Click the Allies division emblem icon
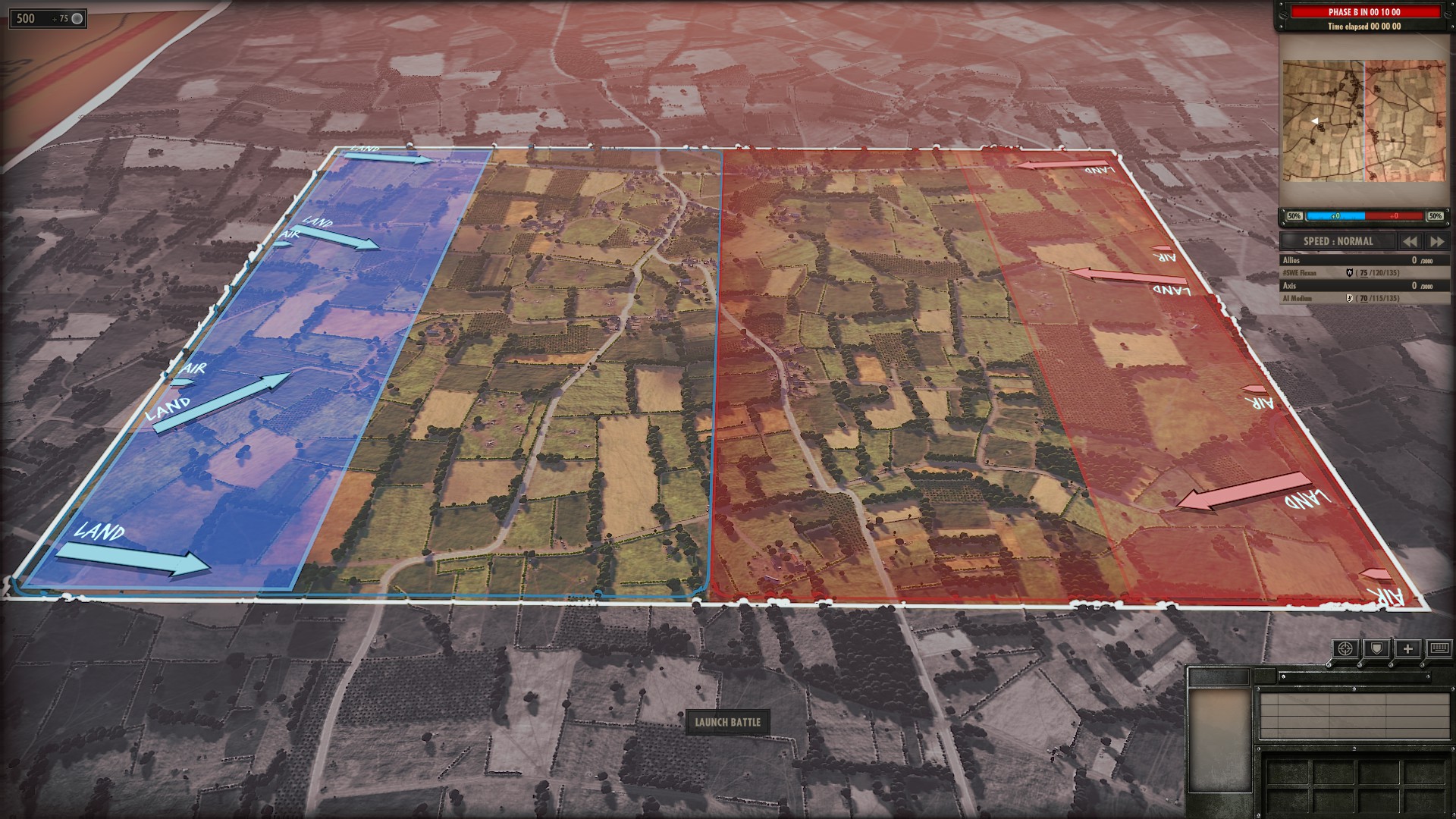 click(x=1350, y=273)
